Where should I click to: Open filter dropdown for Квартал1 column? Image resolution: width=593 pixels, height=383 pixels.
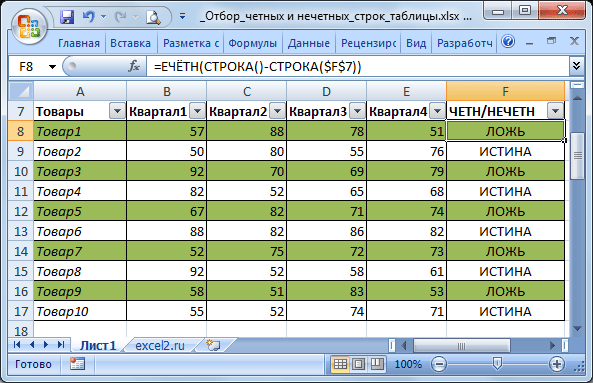pos(197,111)
